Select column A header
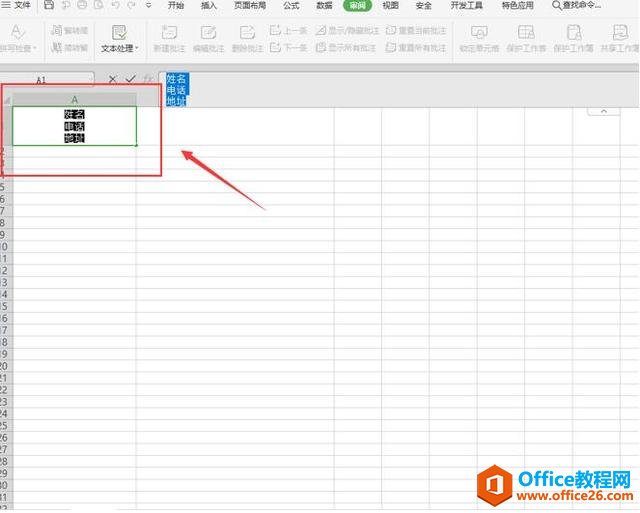Viewport: 640px width, 513px height. 74,100
